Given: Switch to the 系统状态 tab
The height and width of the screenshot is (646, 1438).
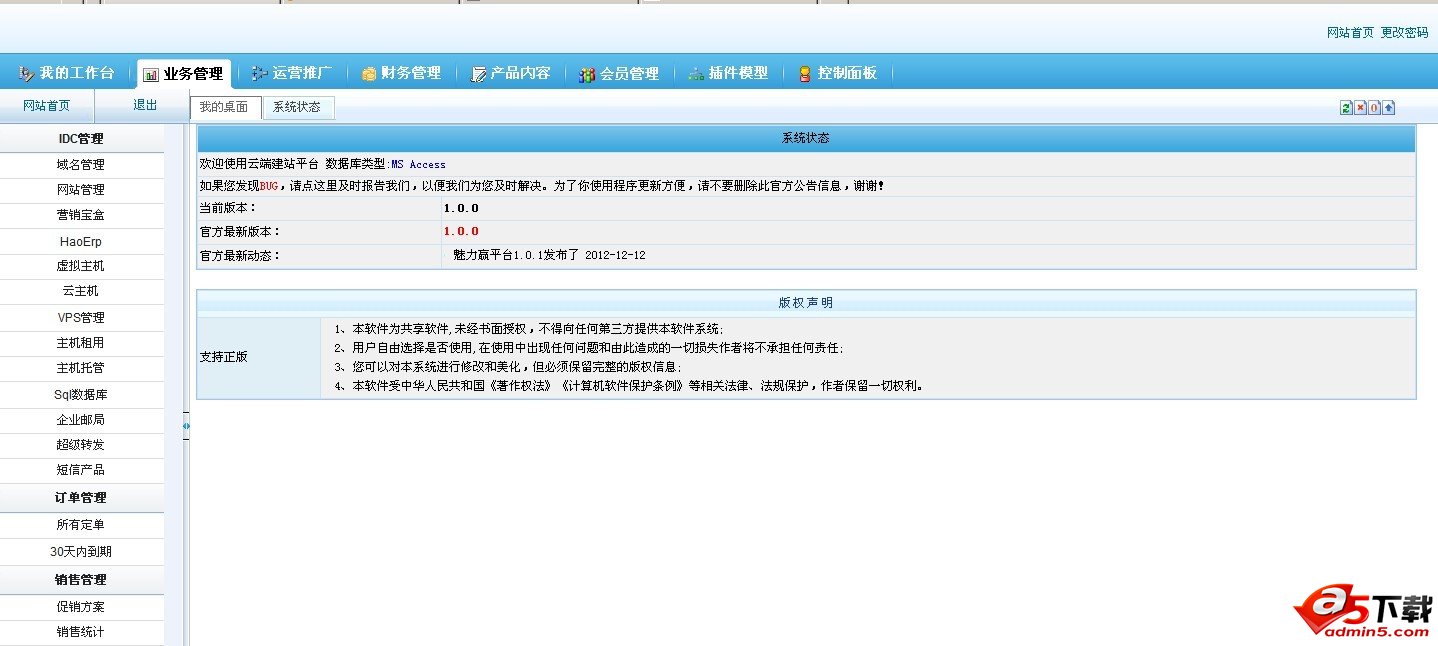Looking at the screenshot, I should [x=297, y=107].
